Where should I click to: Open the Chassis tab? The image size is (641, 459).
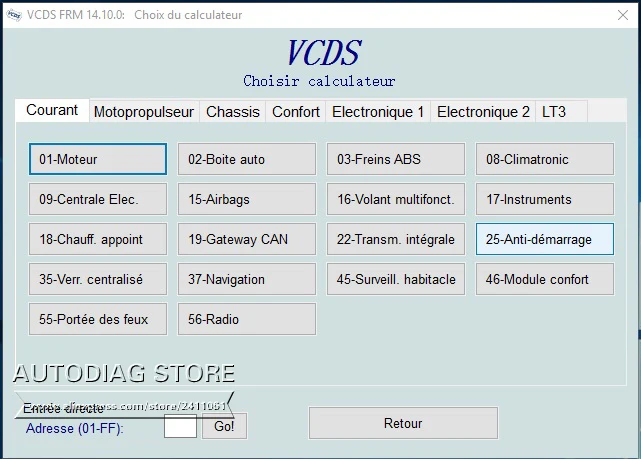click(233, 112)
